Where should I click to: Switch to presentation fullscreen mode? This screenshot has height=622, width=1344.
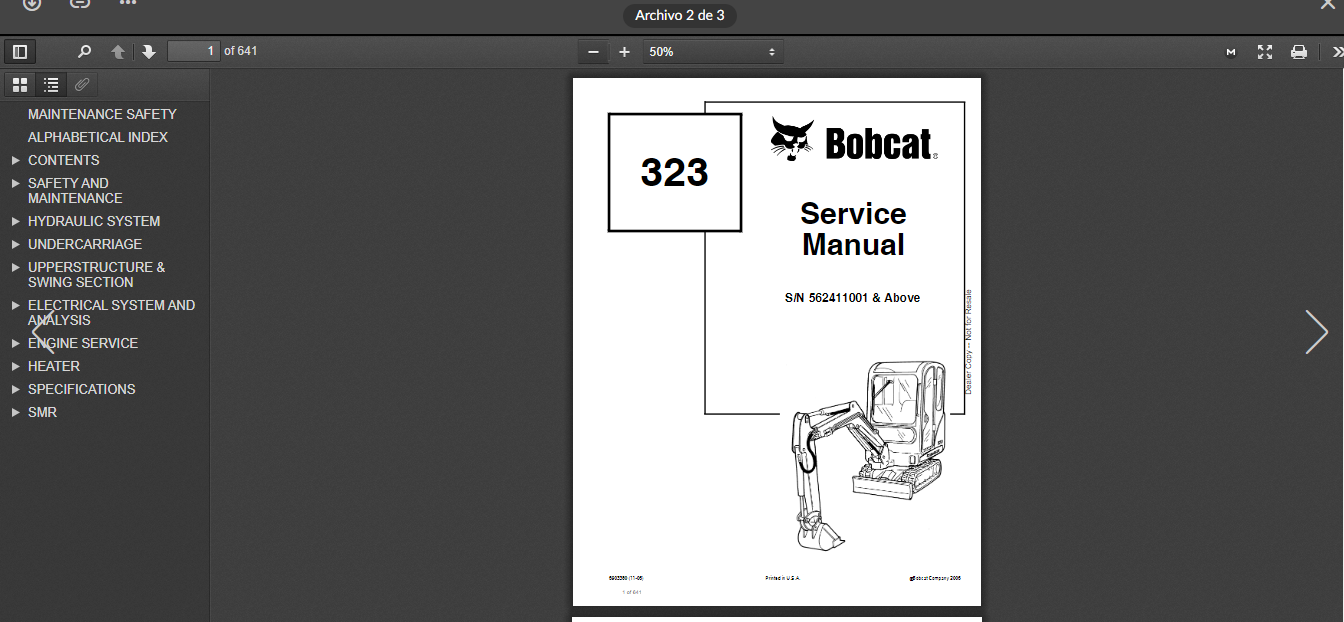(x=1265, y=52)
